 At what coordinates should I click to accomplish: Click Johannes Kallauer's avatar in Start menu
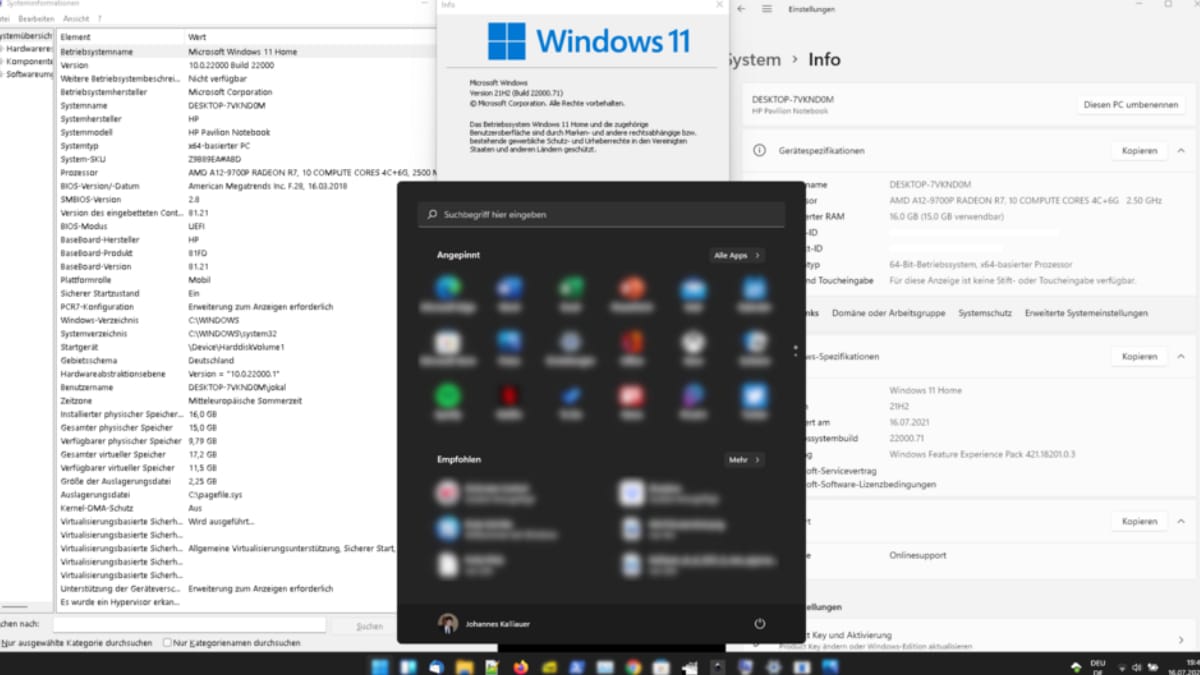click(x=448, y=623)
